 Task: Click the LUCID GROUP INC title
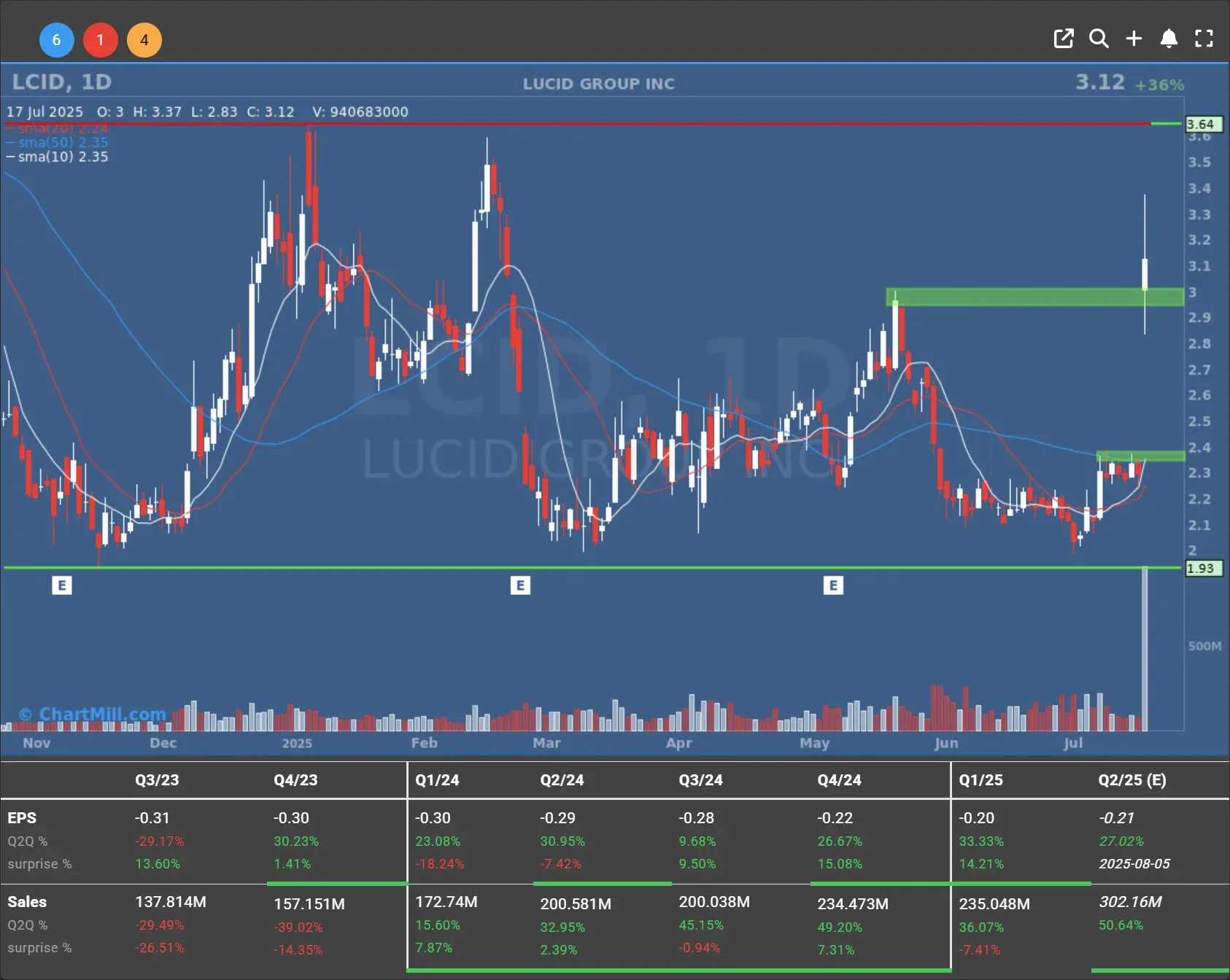599,84
